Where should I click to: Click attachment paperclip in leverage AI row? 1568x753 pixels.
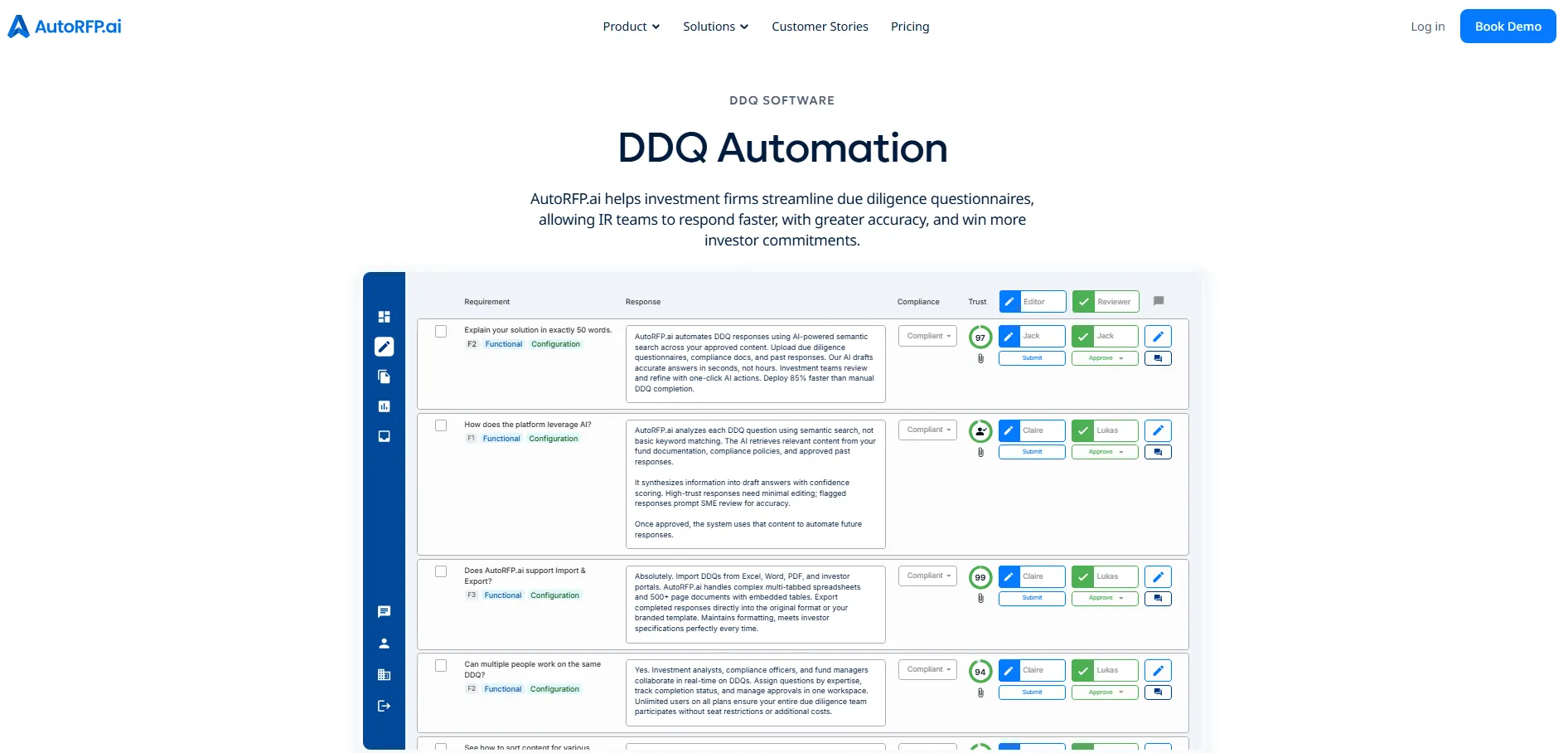click(980, 452)
